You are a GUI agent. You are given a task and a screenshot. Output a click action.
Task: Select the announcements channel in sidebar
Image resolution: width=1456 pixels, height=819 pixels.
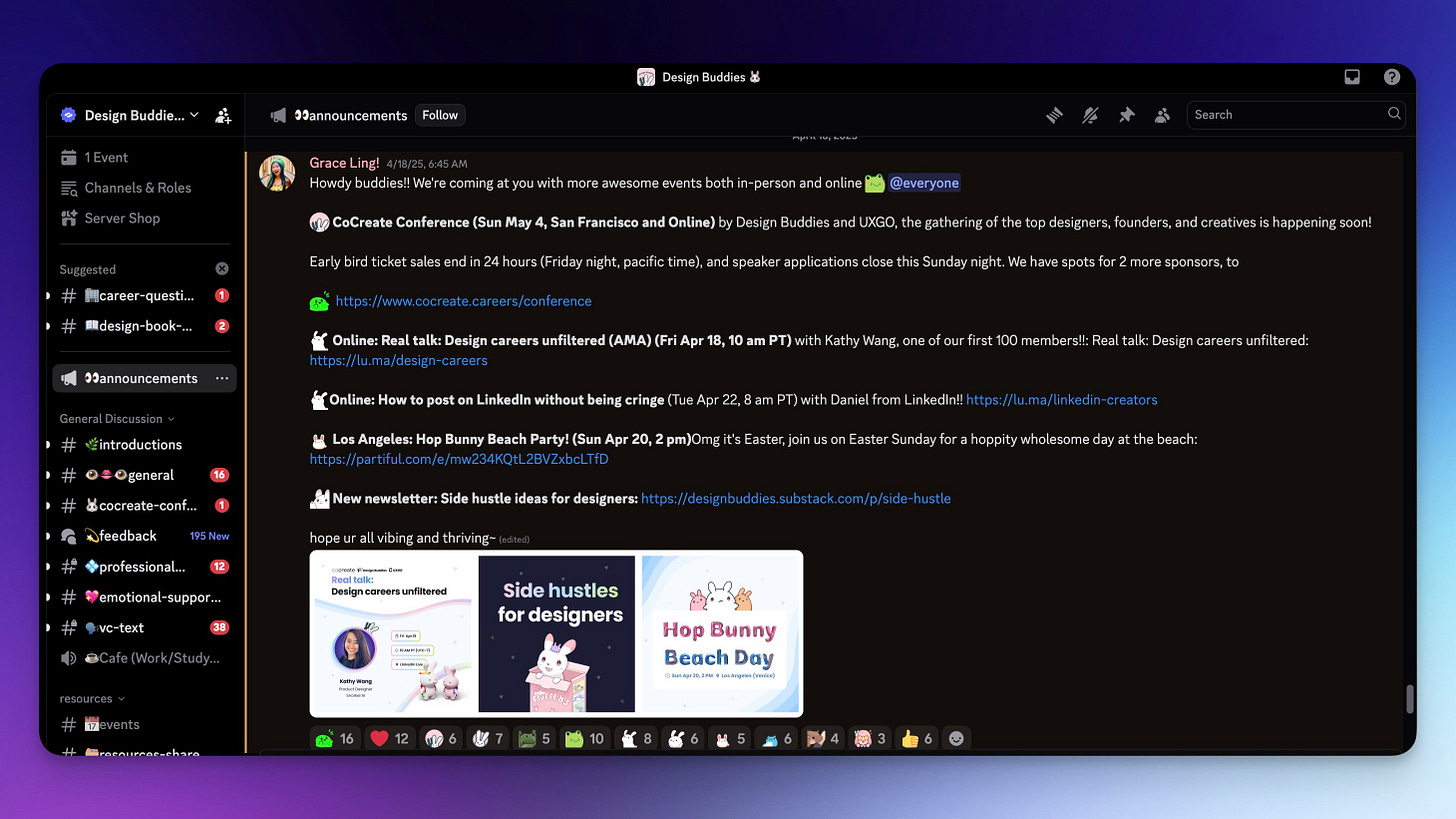point(145,378)
